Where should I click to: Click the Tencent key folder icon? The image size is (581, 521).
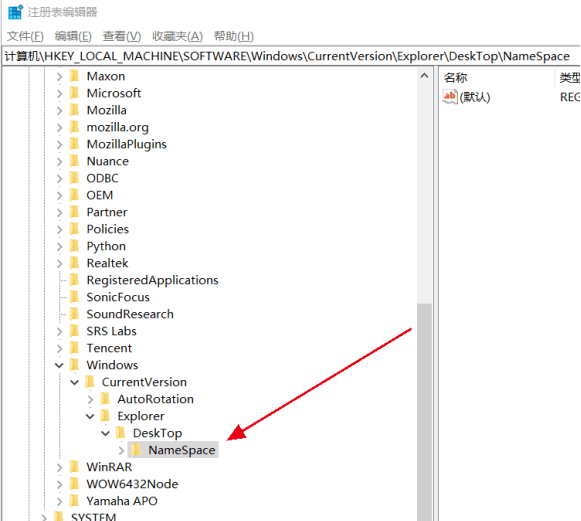pos(74,348)
